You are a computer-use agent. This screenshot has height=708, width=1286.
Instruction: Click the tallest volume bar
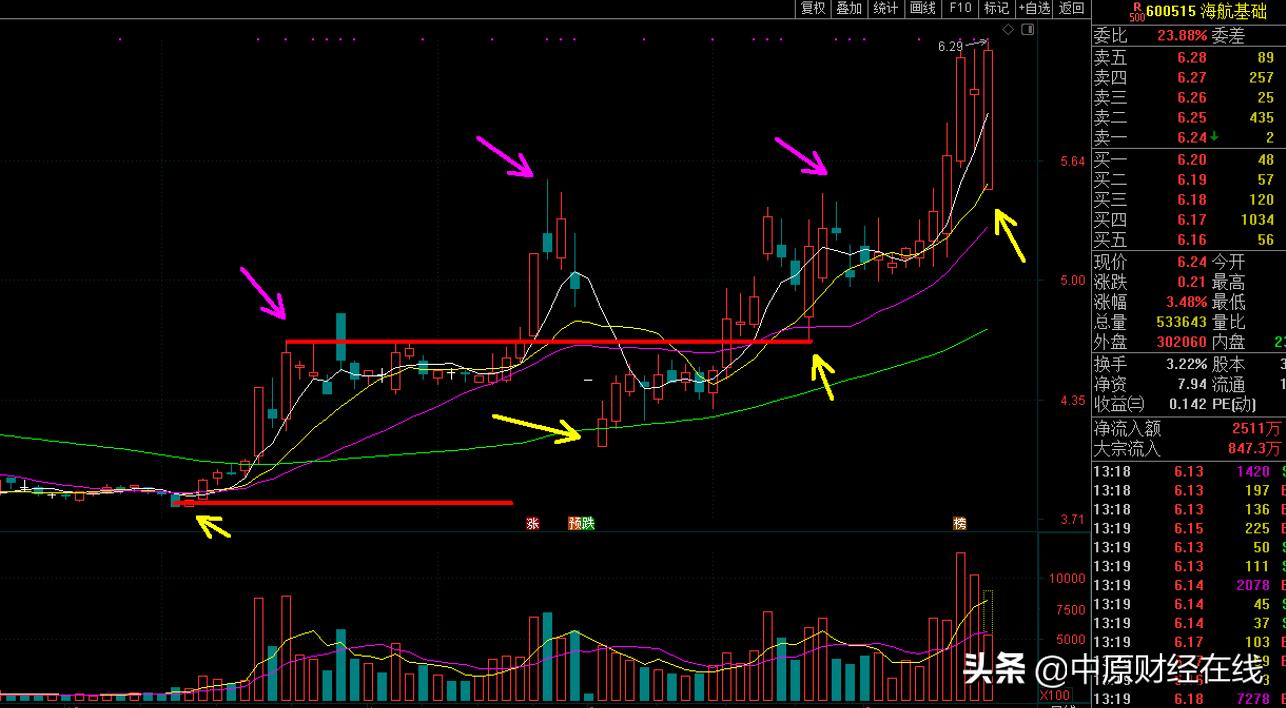[961, 626]
